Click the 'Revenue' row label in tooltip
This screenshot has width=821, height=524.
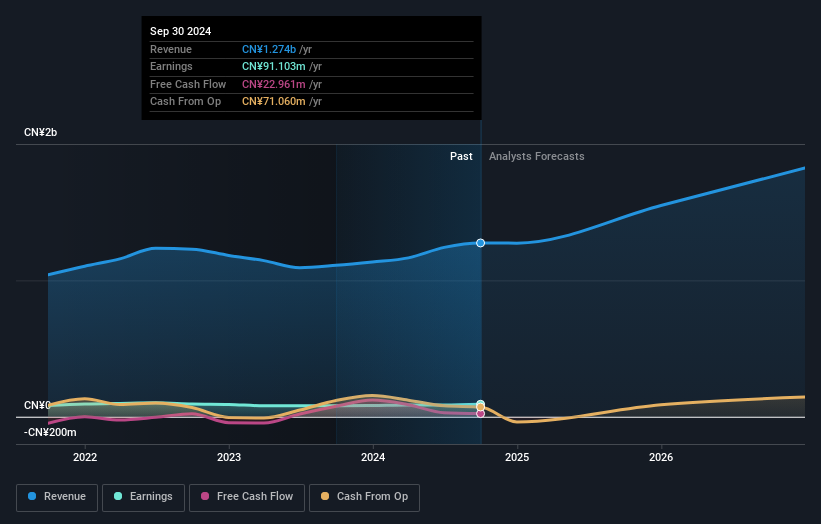click(x=171, y=49)
